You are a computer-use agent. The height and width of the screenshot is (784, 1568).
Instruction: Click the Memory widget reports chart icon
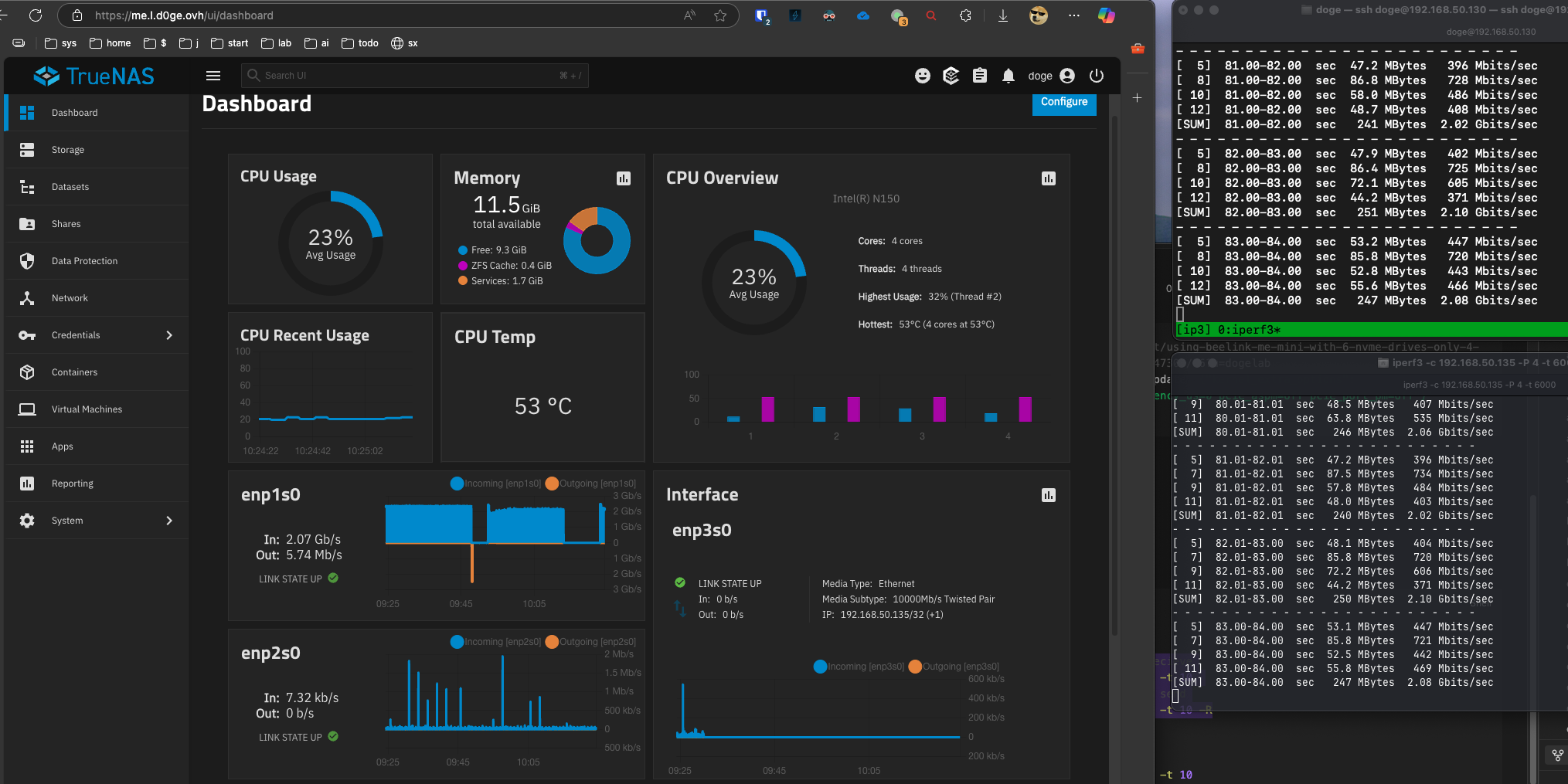tap(623, 178)
